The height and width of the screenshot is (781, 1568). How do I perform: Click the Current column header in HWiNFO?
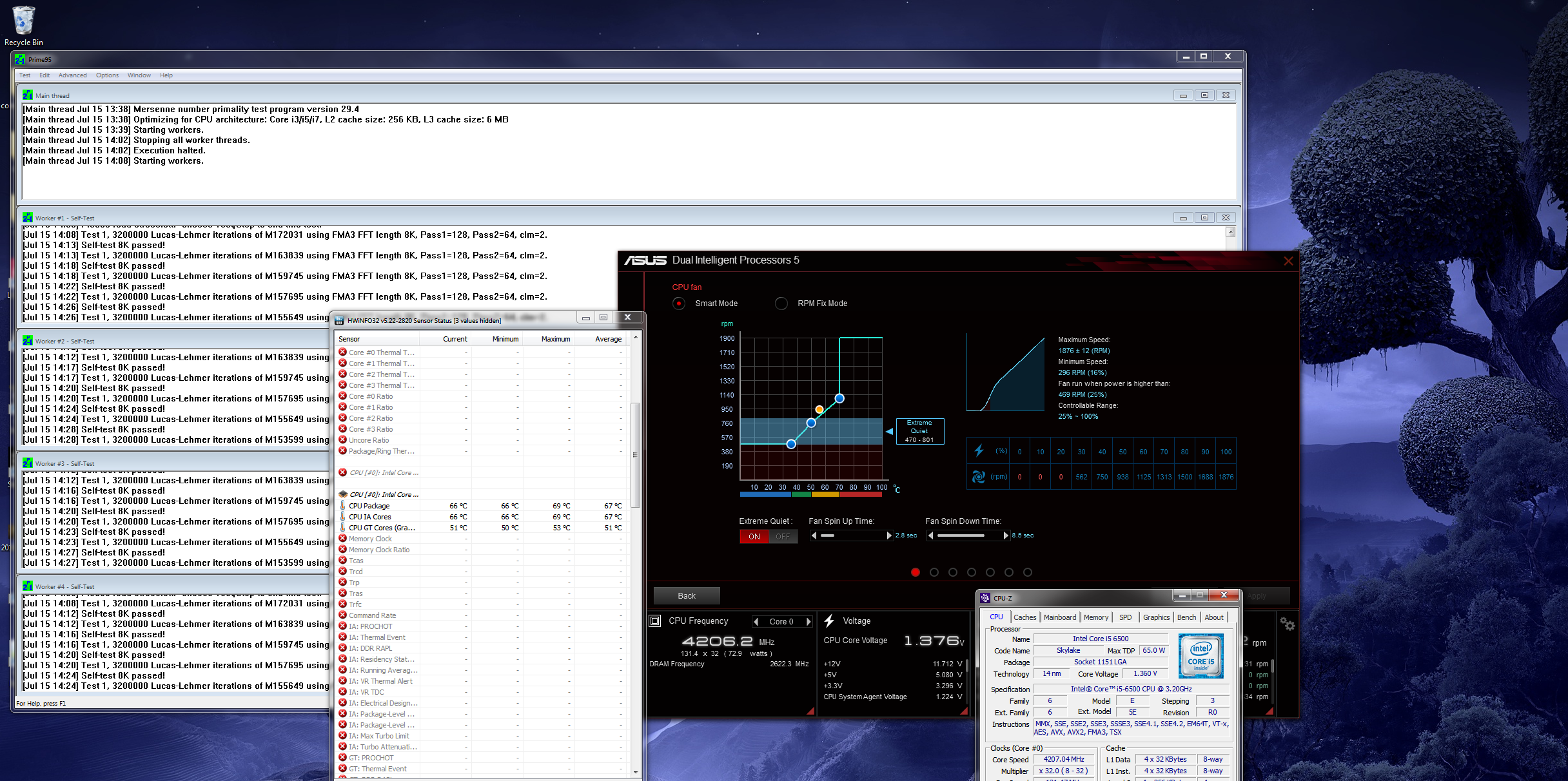pos(446,338)
